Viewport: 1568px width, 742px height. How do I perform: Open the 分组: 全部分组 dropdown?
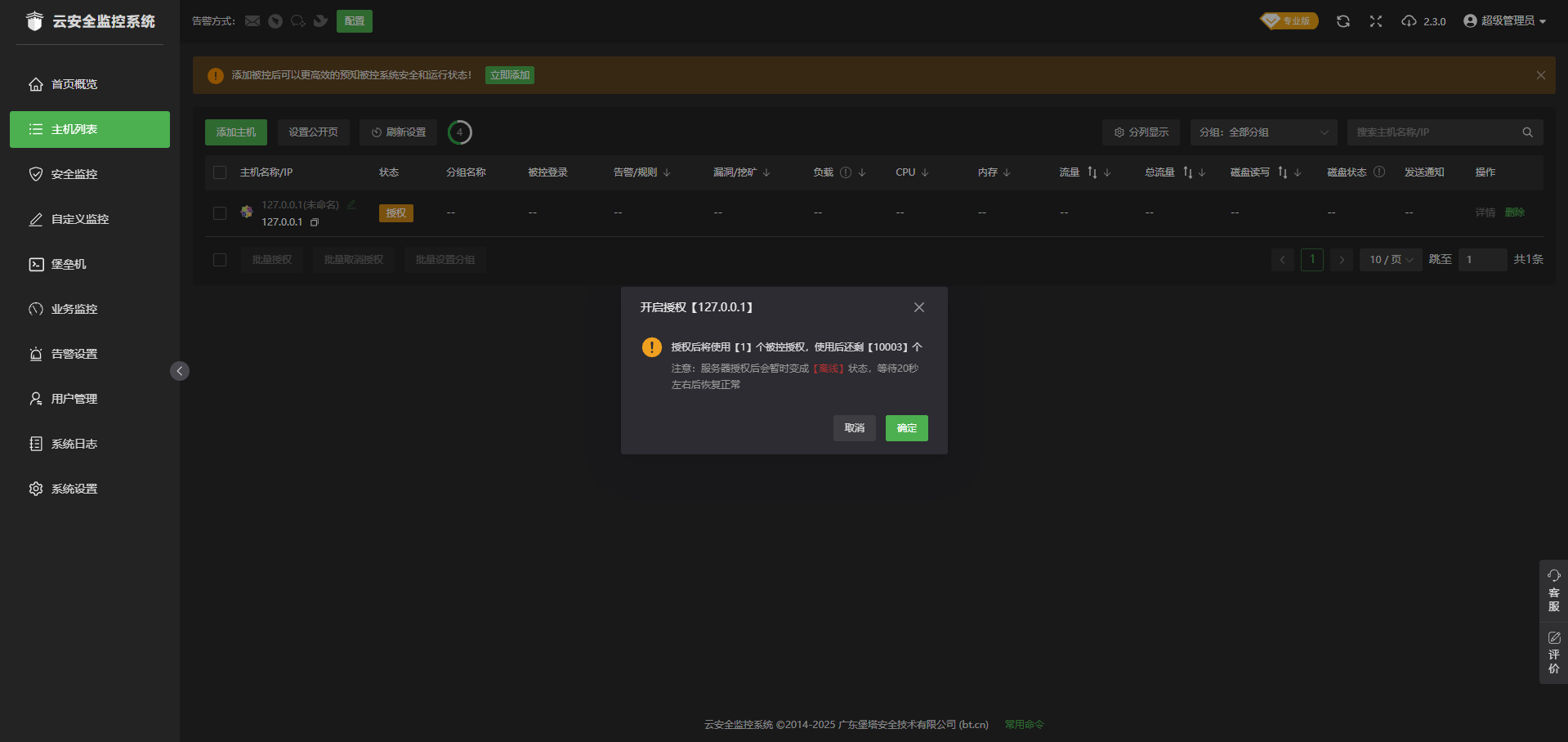point(1263,132)
